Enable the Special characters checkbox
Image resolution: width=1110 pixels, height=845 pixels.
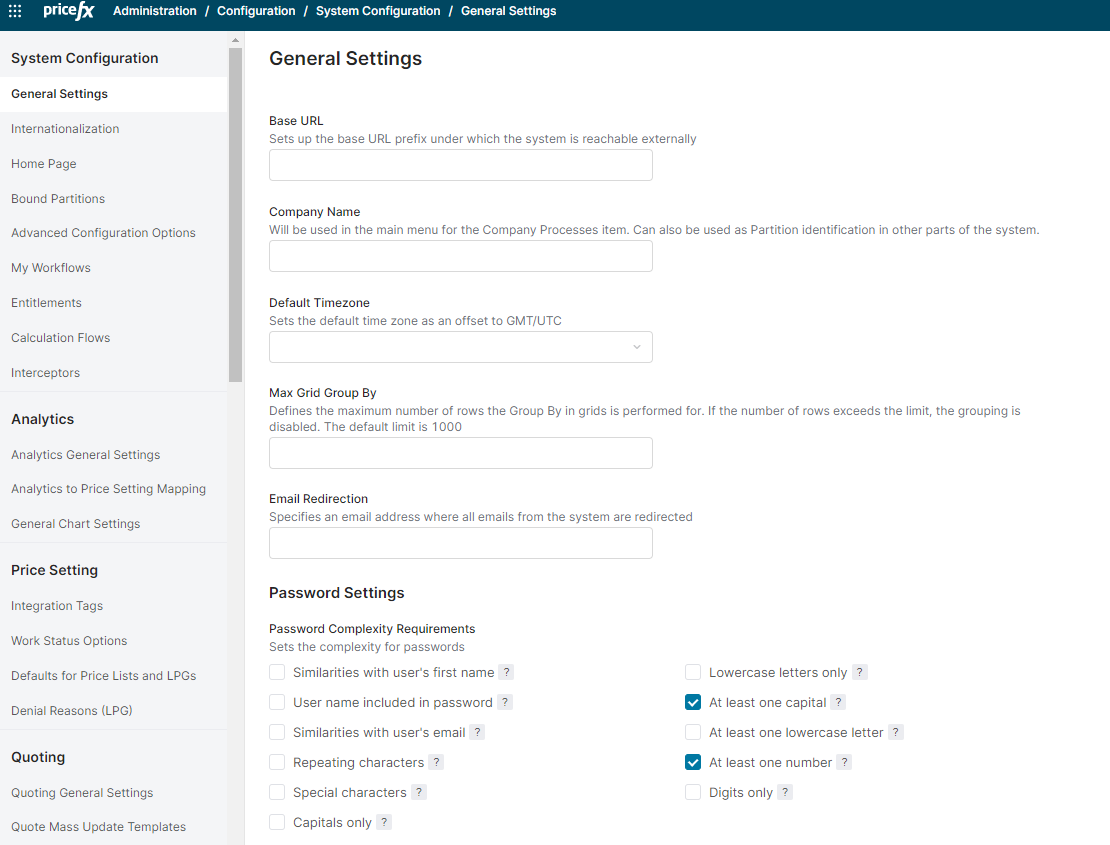(x=277, y=793)
